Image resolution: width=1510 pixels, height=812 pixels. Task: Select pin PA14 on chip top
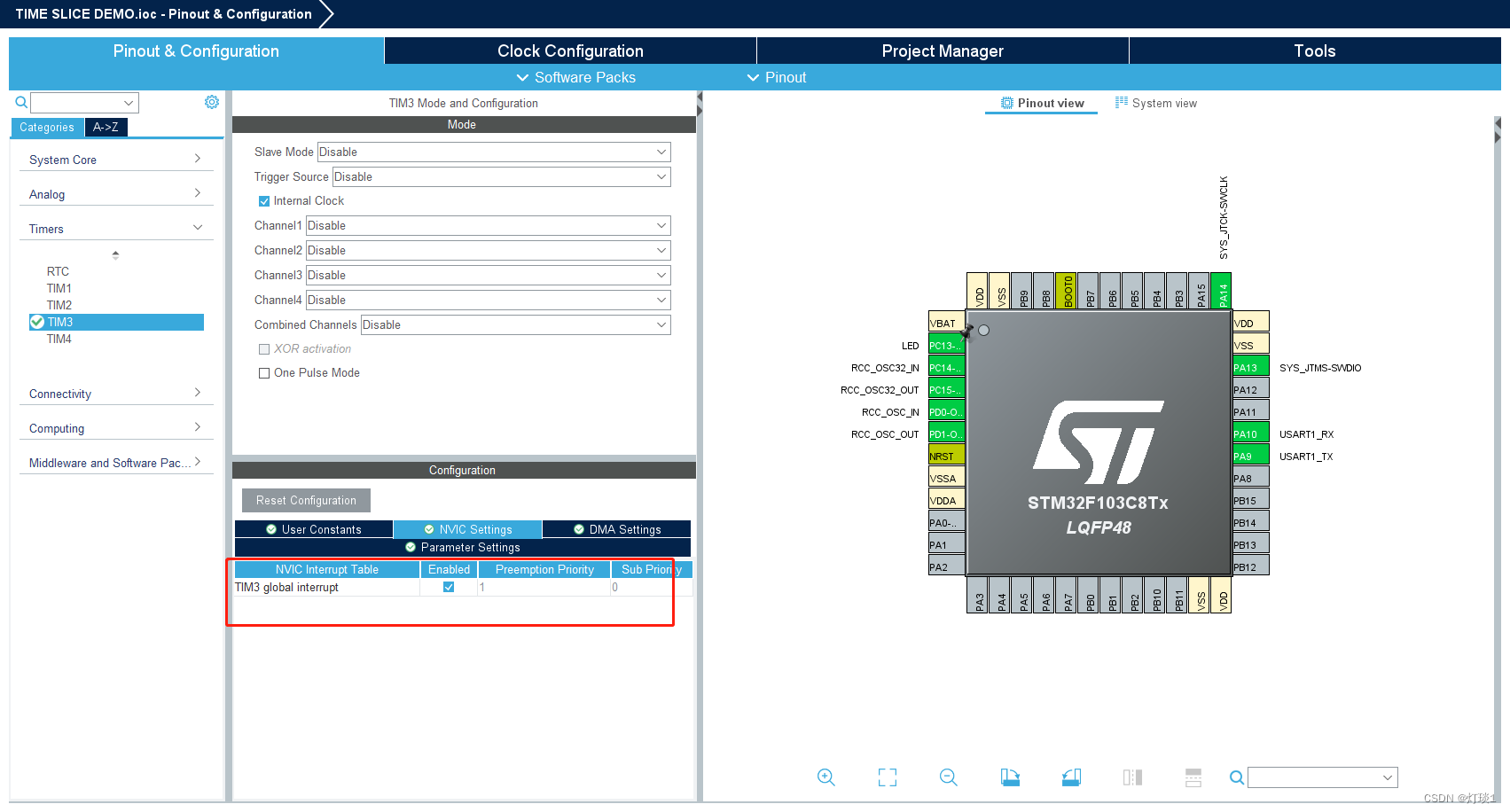tap(1221, 291)
